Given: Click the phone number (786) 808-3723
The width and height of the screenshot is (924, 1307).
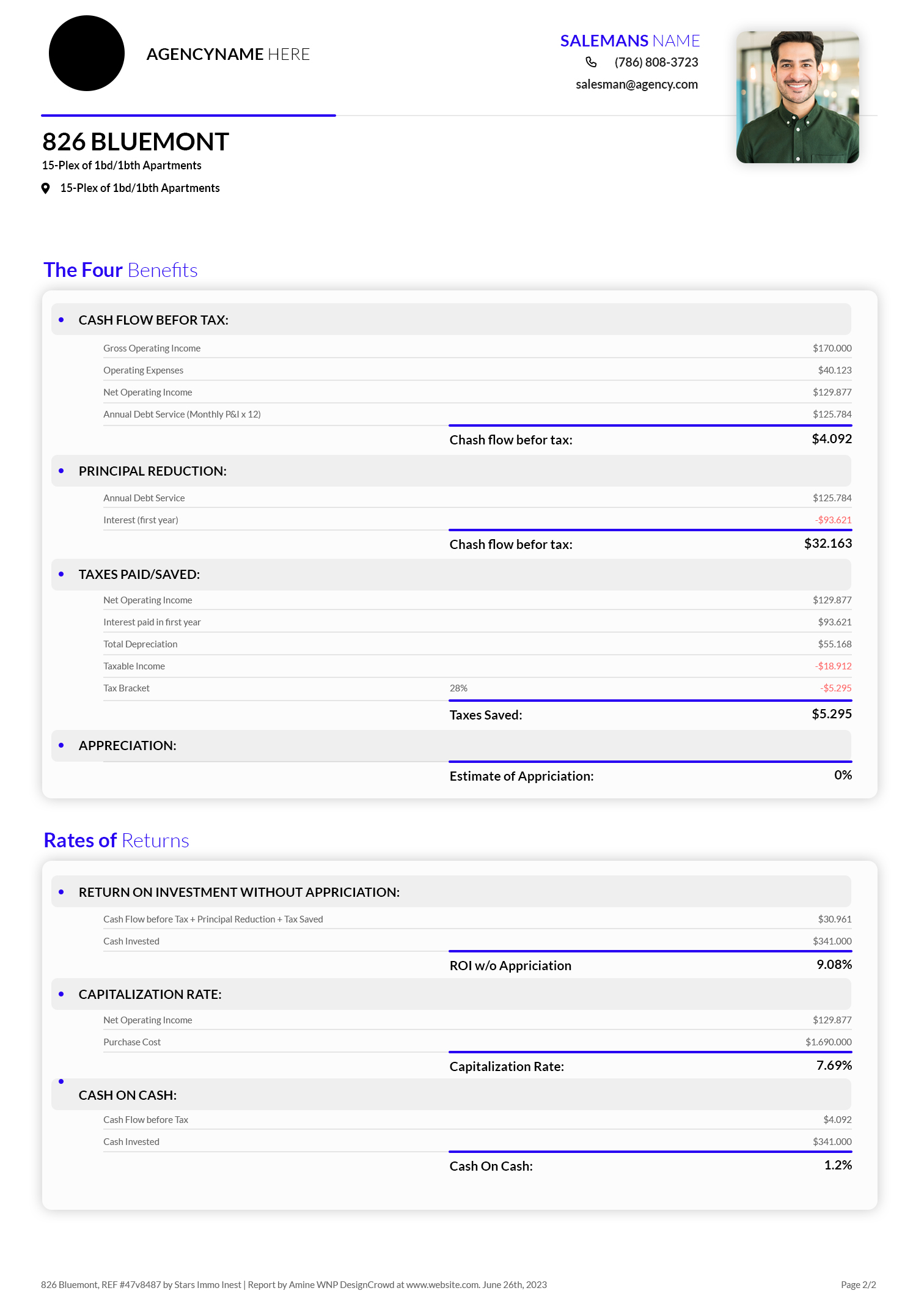Looking at the screenshot, I should tap(656, 62).
